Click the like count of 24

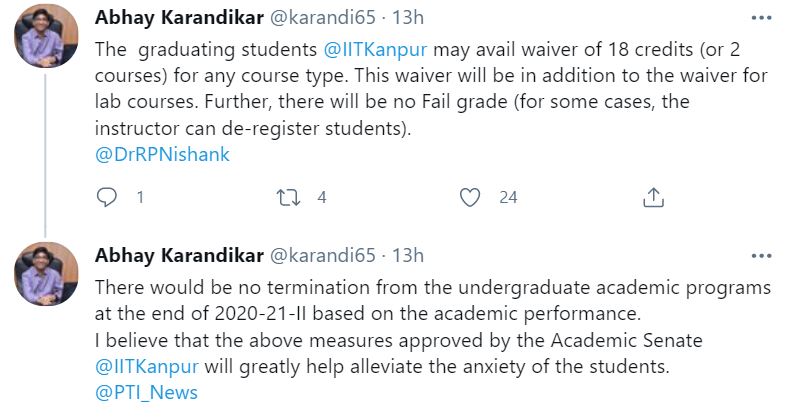pyautogui.click(x=508, y=197)
